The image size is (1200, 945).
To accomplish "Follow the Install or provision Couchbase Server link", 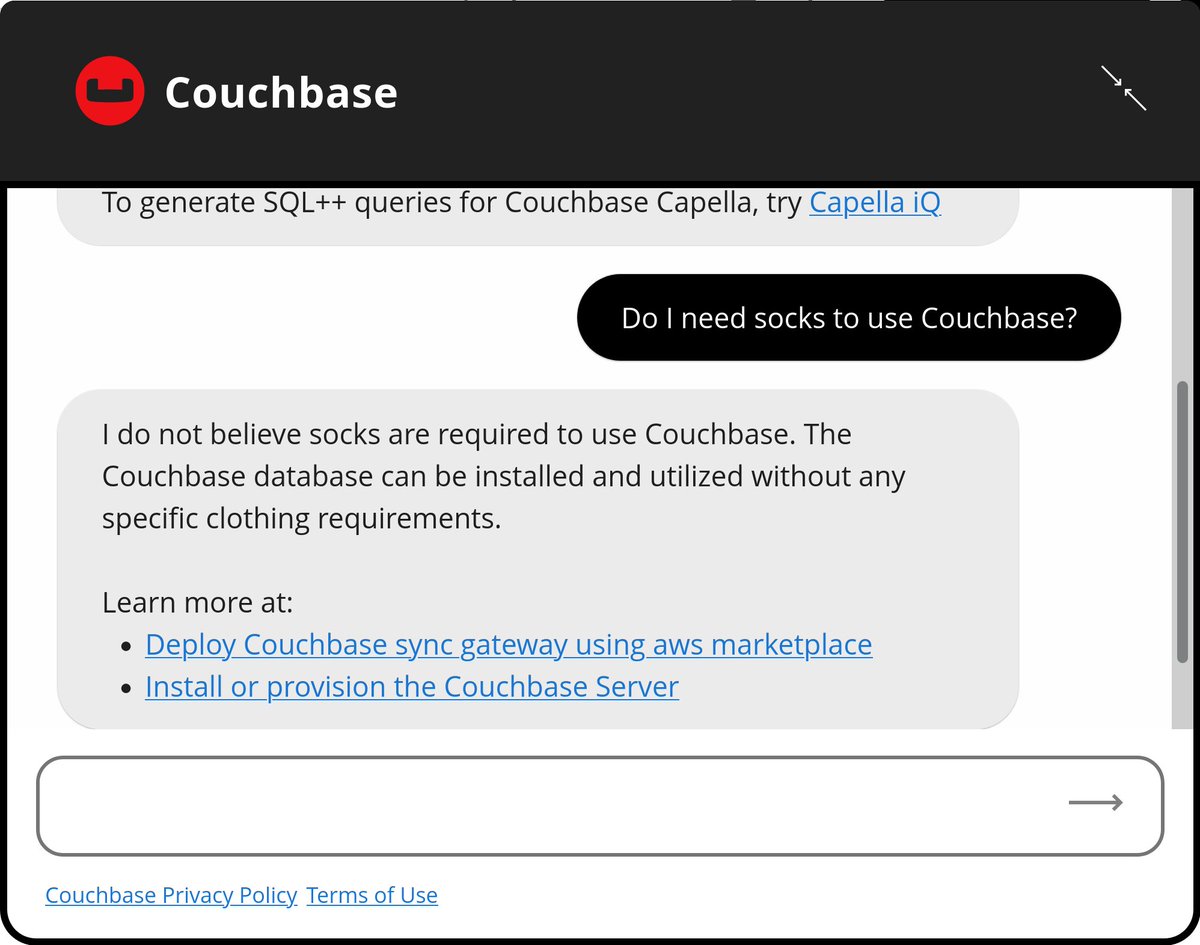I will point(411,688).
